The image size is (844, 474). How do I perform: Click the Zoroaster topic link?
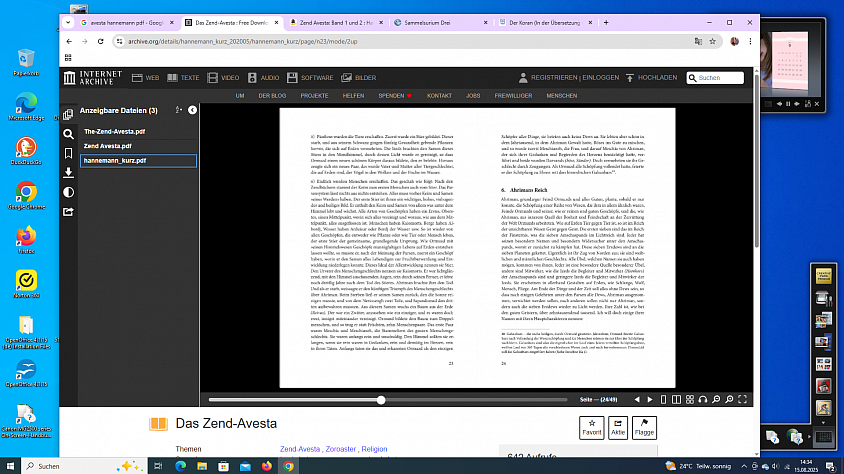click(340, 449)
